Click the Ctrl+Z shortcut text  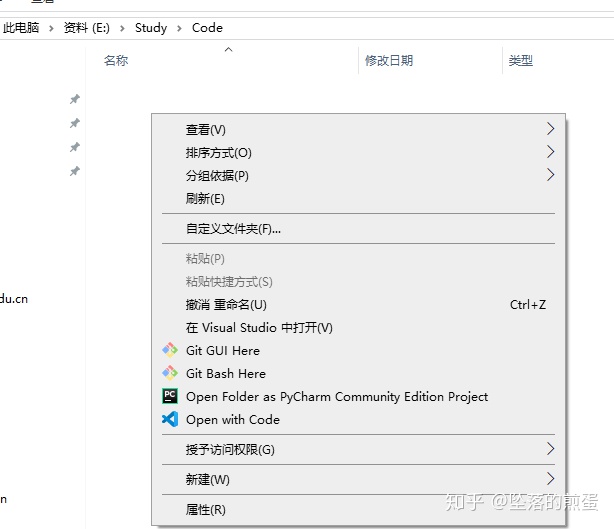(528, 305)
